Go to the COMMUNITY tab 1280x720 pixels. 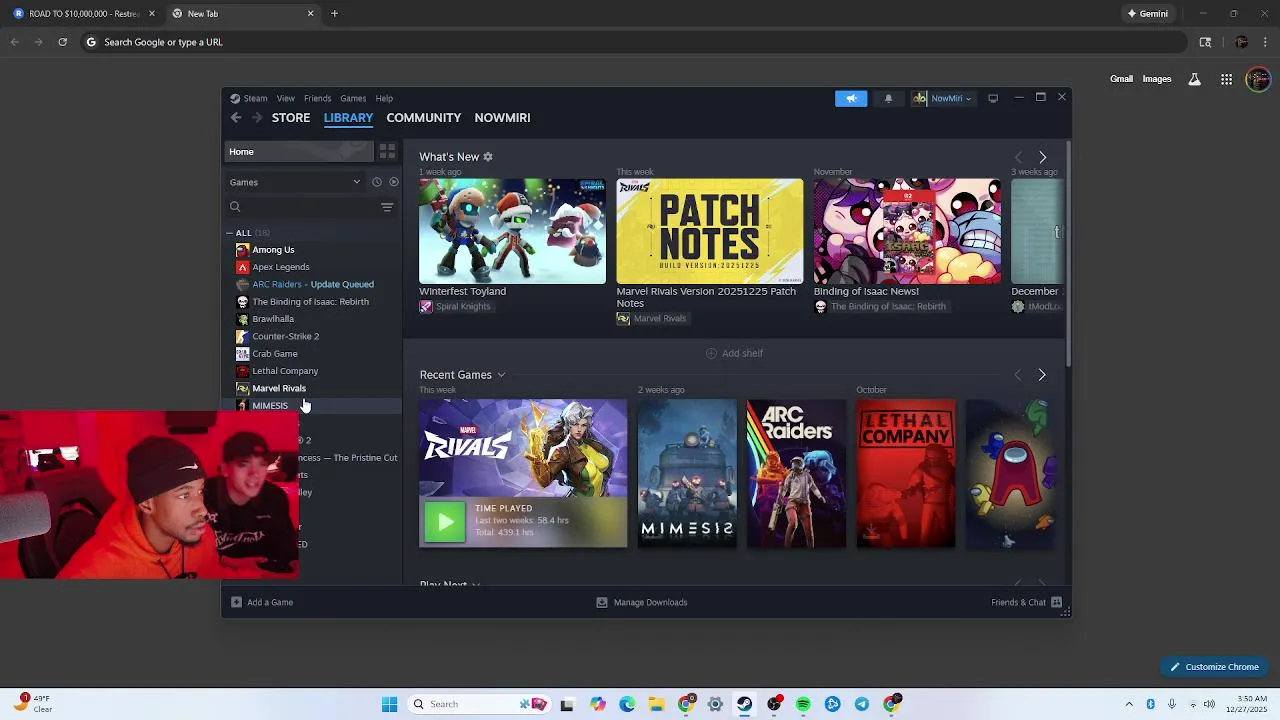tap(424, 117)
